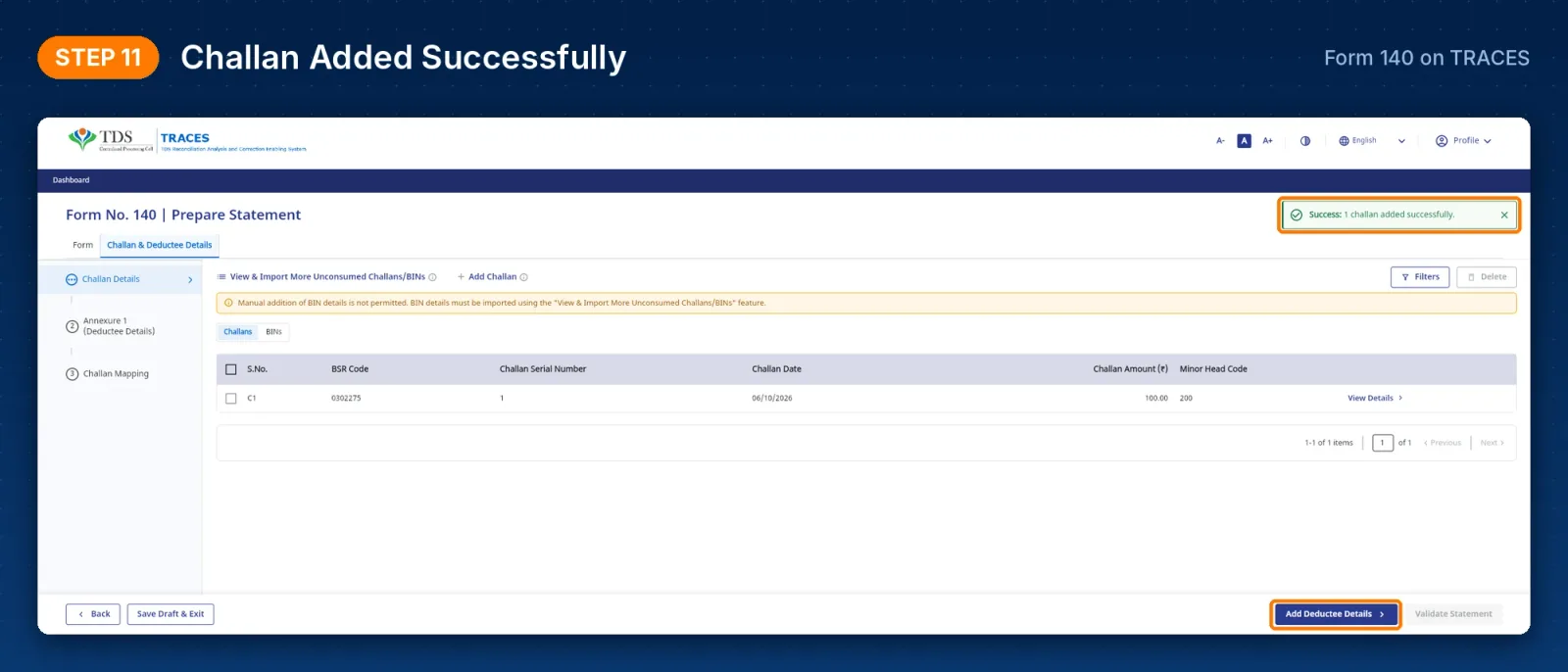1568x672 pixels.
Task: Click the Minor Head Code column header
Action: pos(1213,369)
